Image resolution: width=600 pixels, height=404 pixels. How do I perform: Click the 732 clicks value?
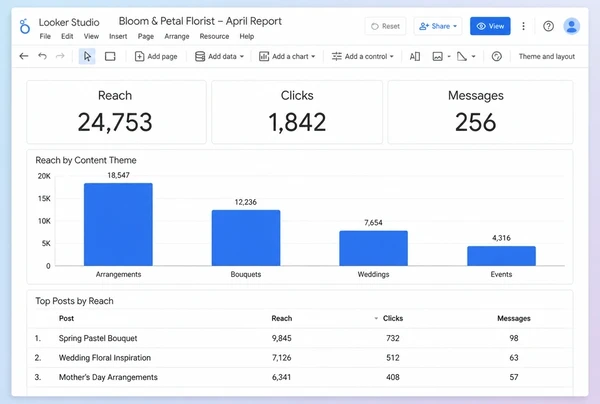(393, 338)
